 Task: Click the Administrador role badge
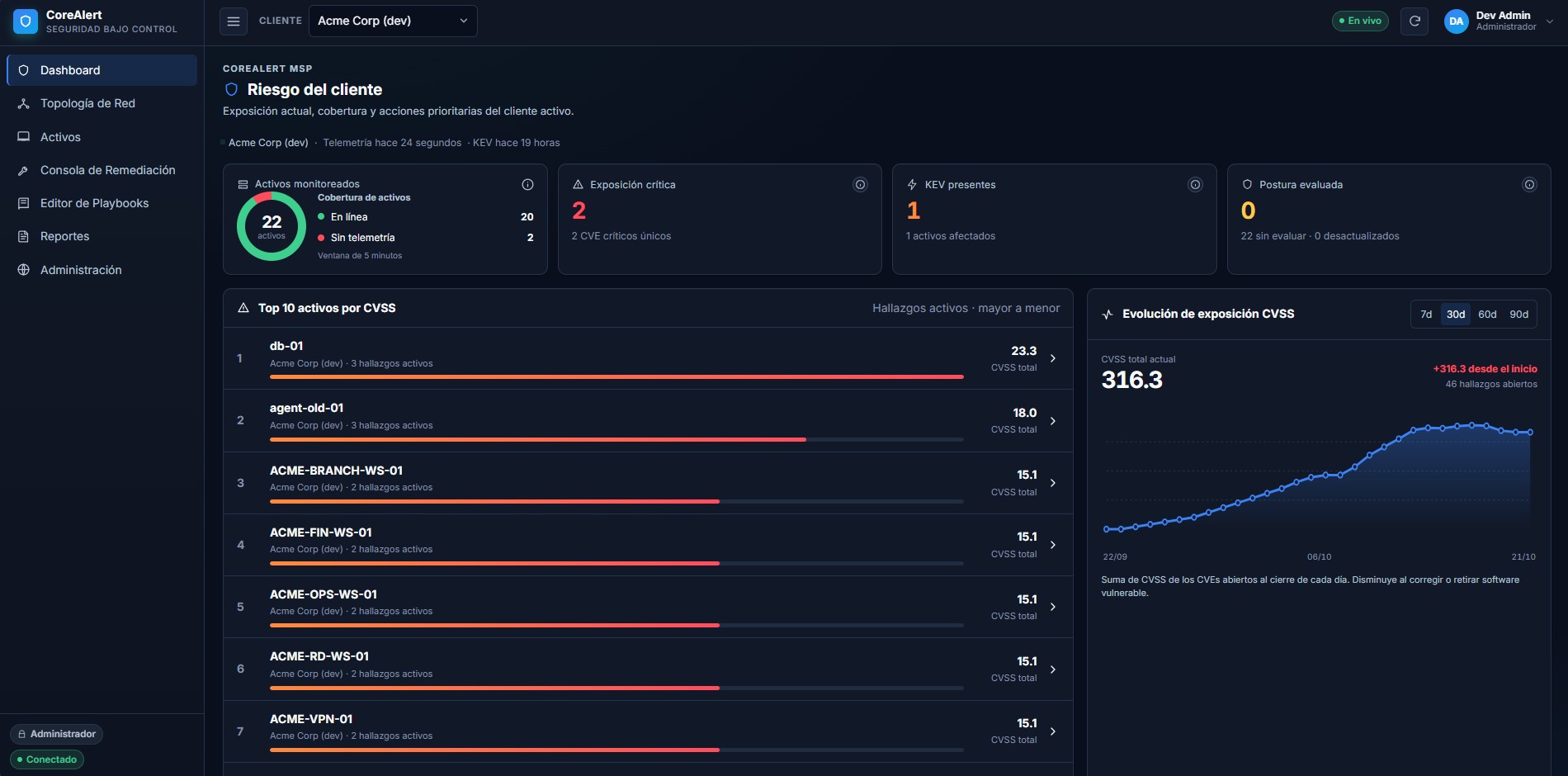tap(56, 734)
